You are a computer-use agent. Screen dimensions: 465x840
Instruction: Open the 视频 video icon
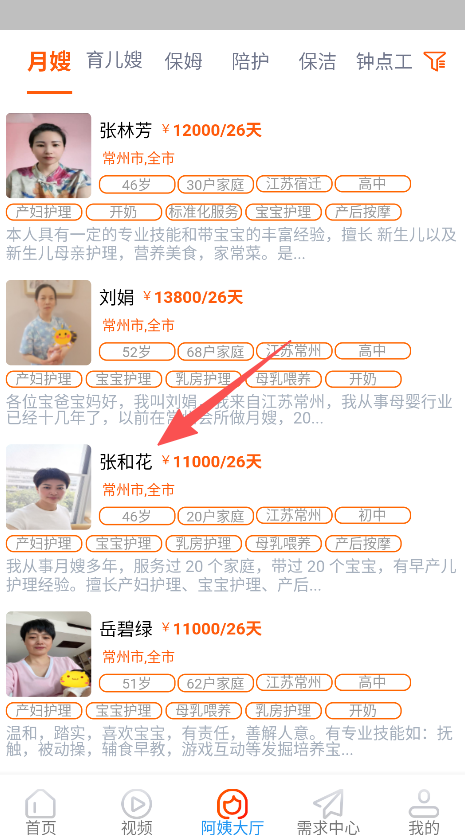coord(137,804)
